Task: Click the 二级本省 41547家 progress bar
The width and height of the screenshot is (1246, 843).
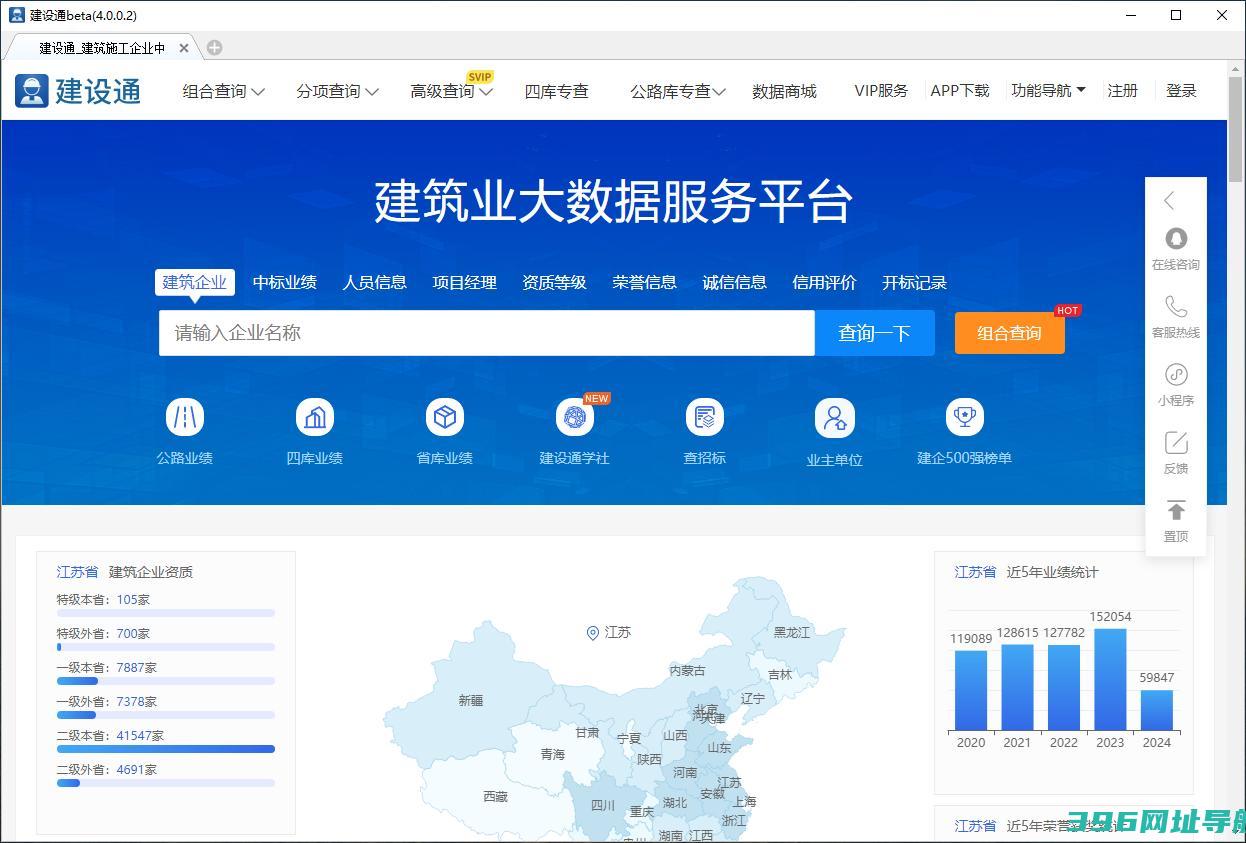Action: (166, 749)
